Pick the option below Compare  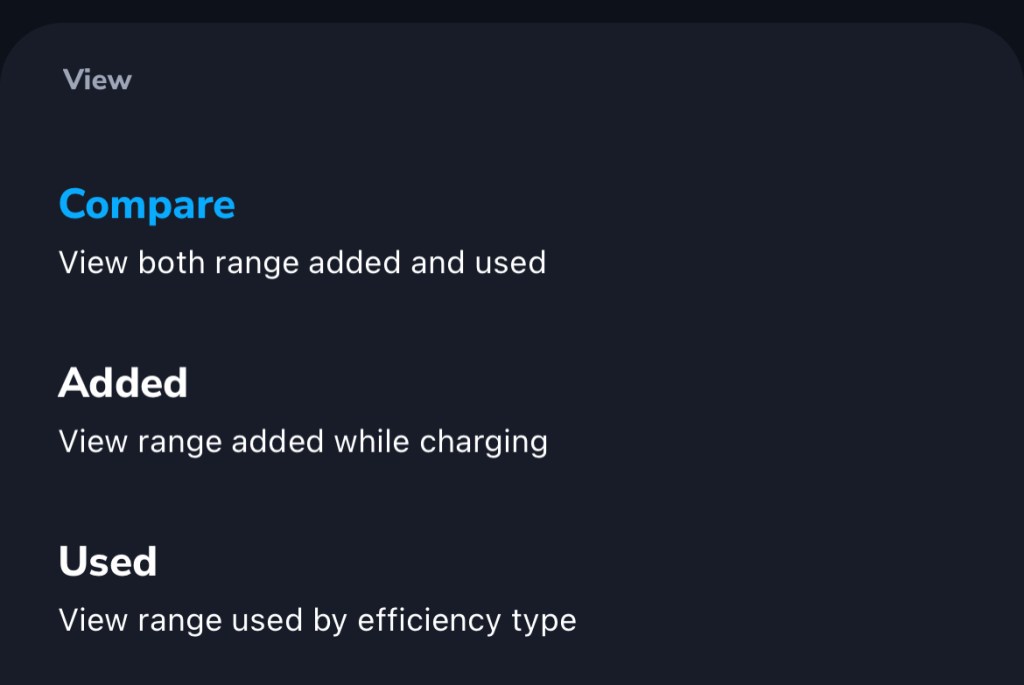click(123, 383)
